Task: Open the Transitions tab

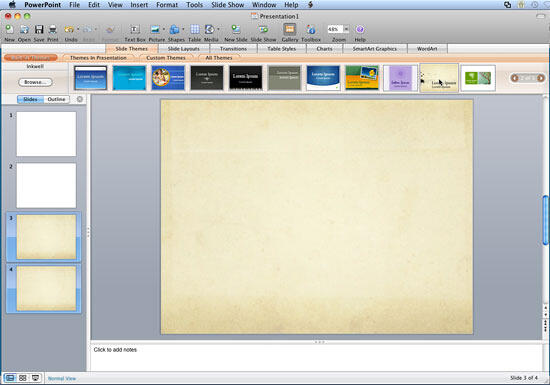Action: pos(233,49)
